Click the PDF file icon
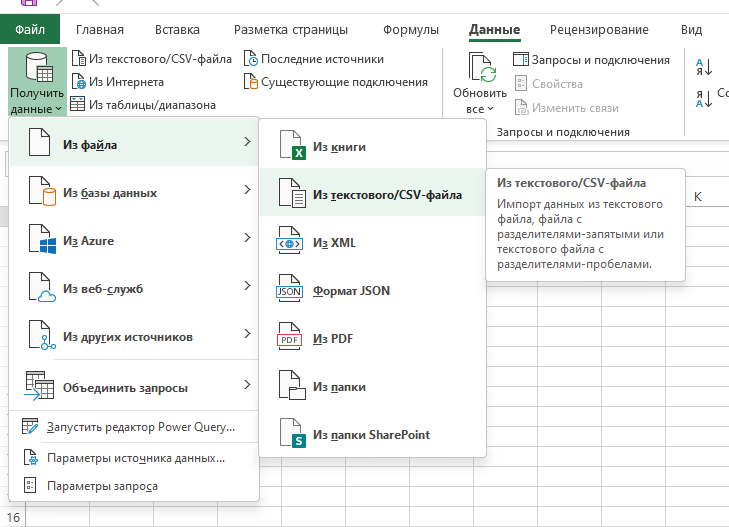The height and width of the screenshot is (527, 729). point(289,336)
